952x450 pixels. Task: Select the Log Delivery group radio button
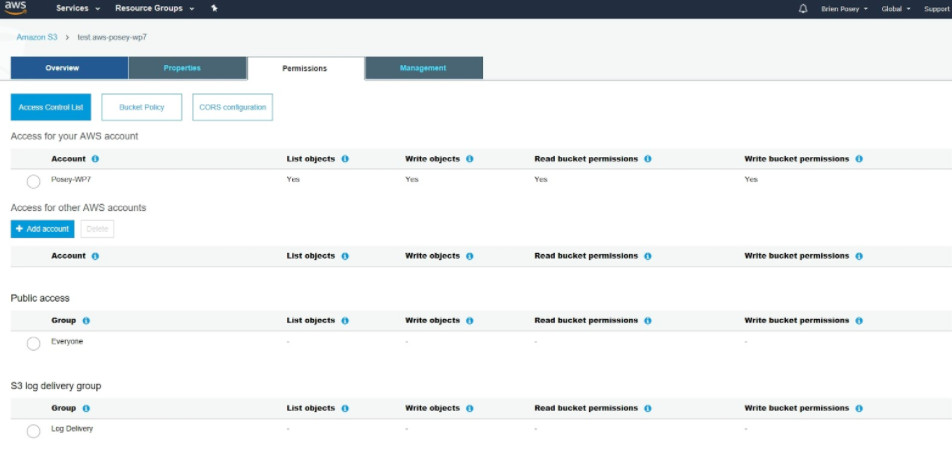coord(33,431)
